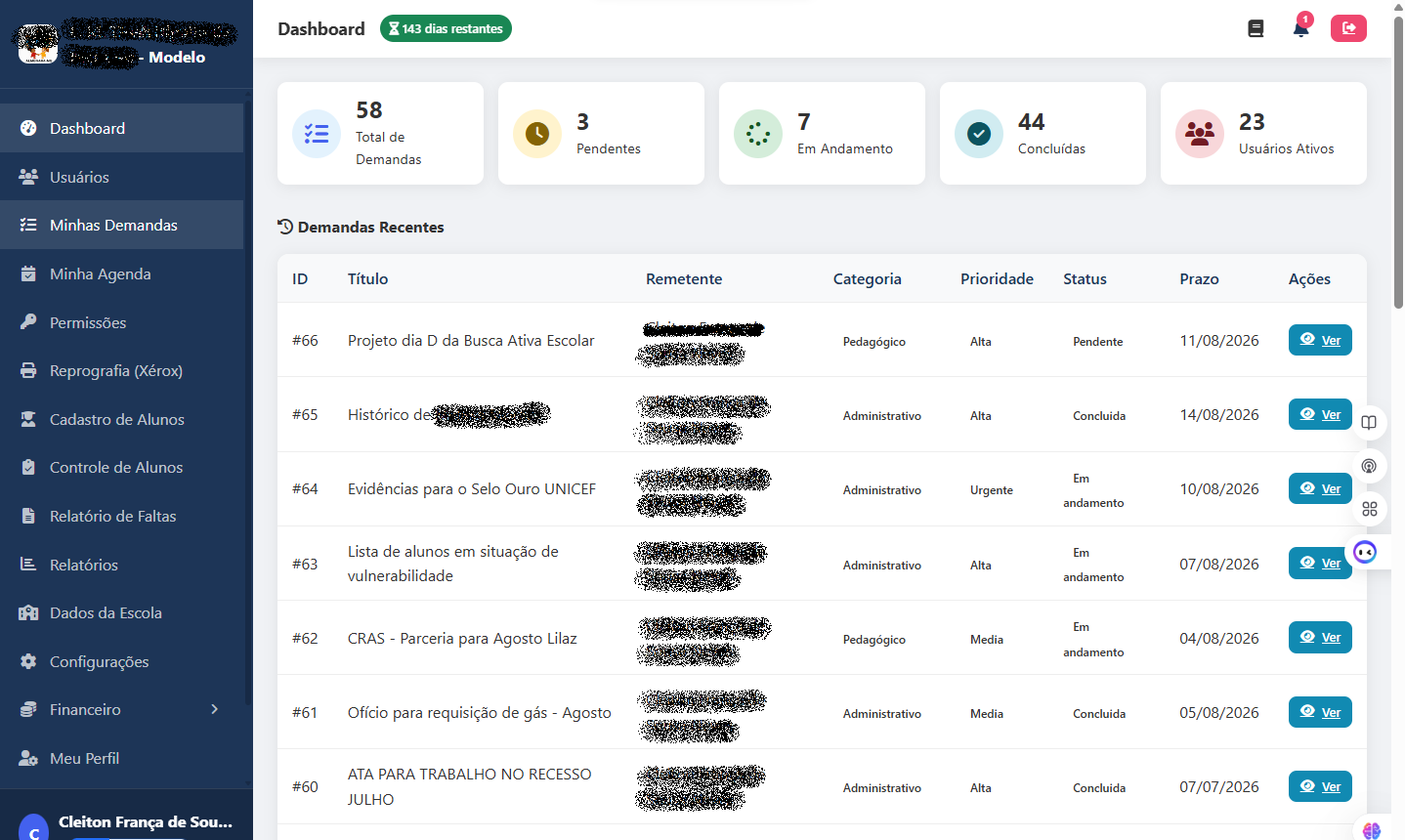Open Relatórios in the sidebar
1405x840 pixels.
click(121, 565)
